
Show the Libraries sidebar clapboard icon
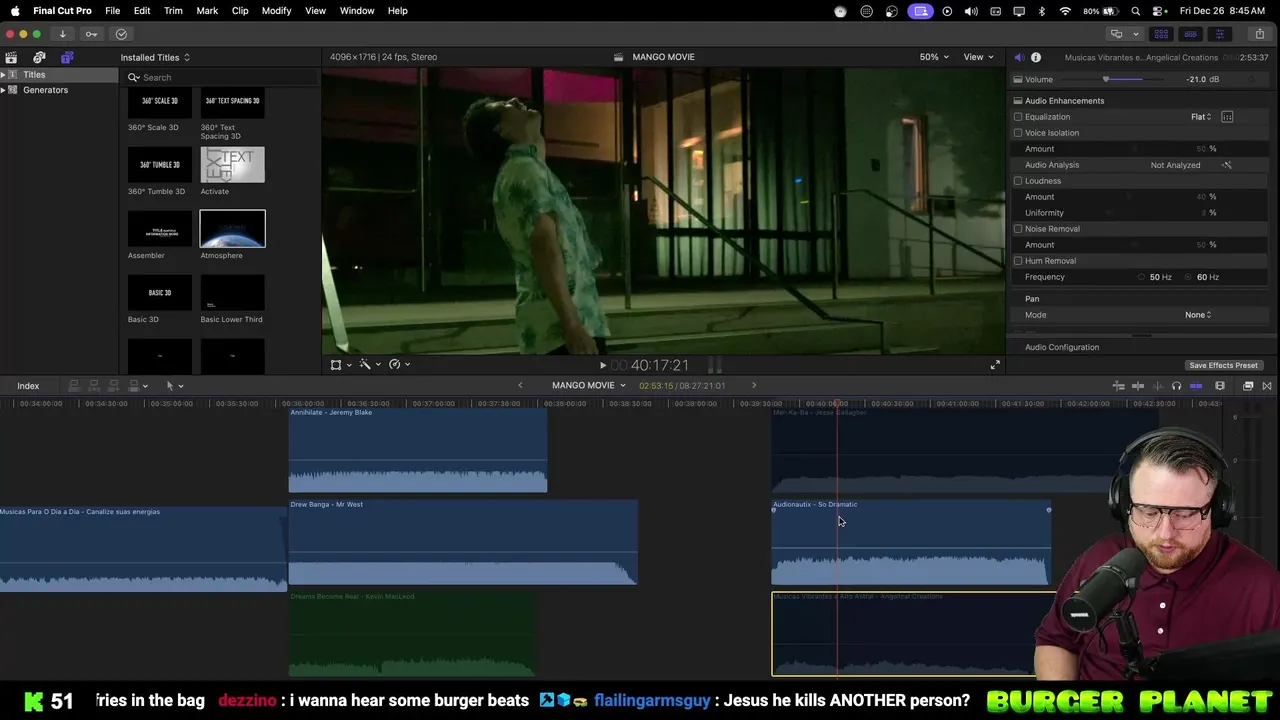coord(11,57)
